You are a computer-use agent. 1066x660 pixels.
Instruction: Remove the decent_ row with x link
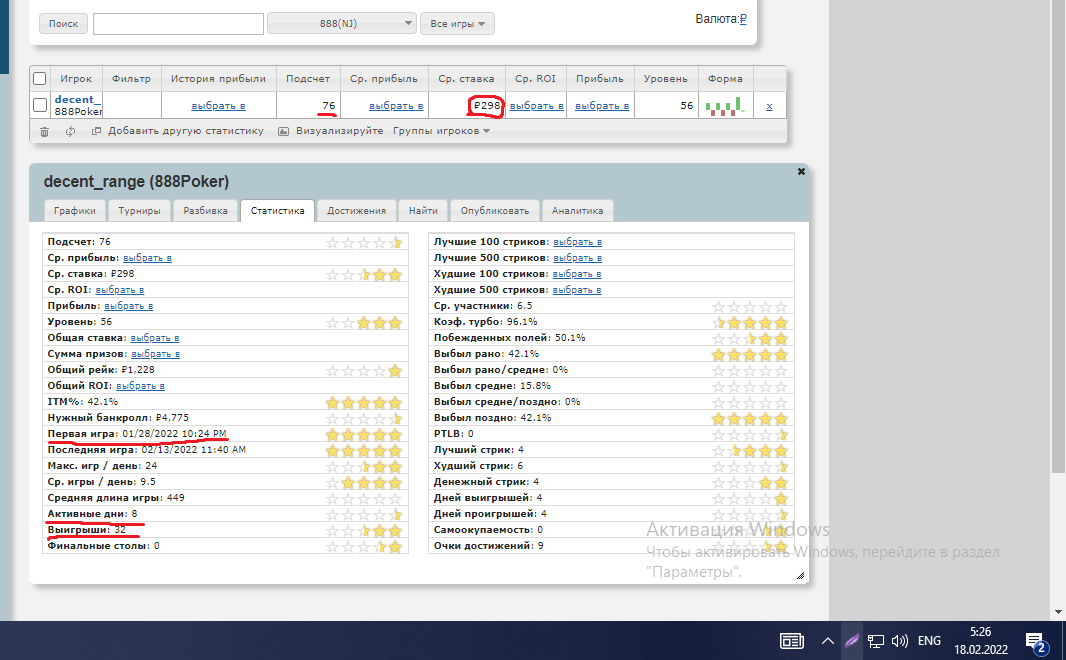coord(769,106)
